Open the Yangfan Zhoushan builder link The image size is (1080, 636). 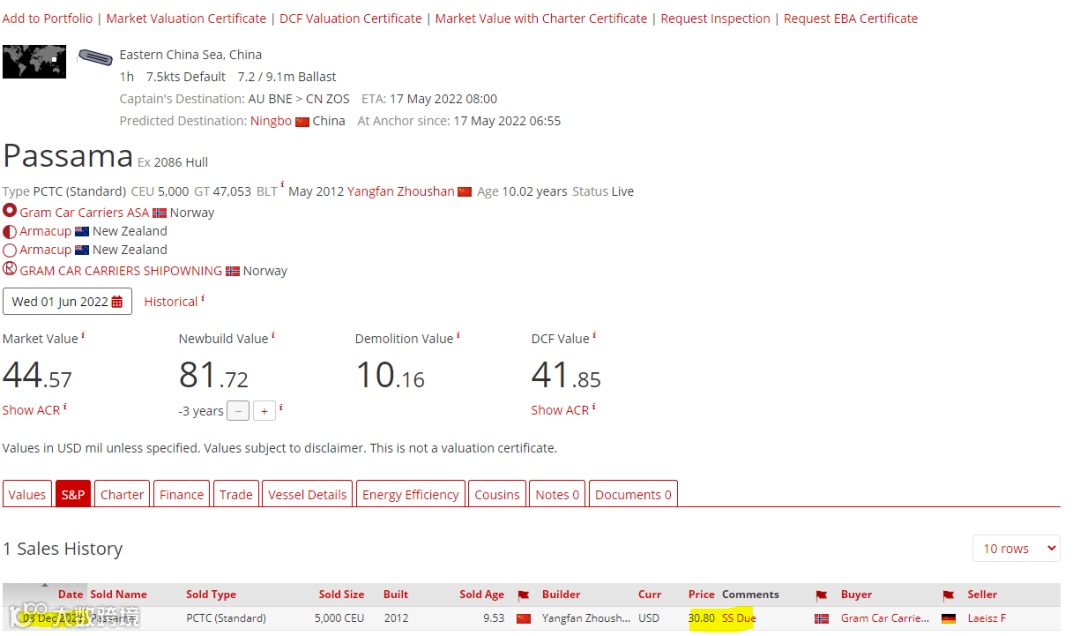point(401,192)
